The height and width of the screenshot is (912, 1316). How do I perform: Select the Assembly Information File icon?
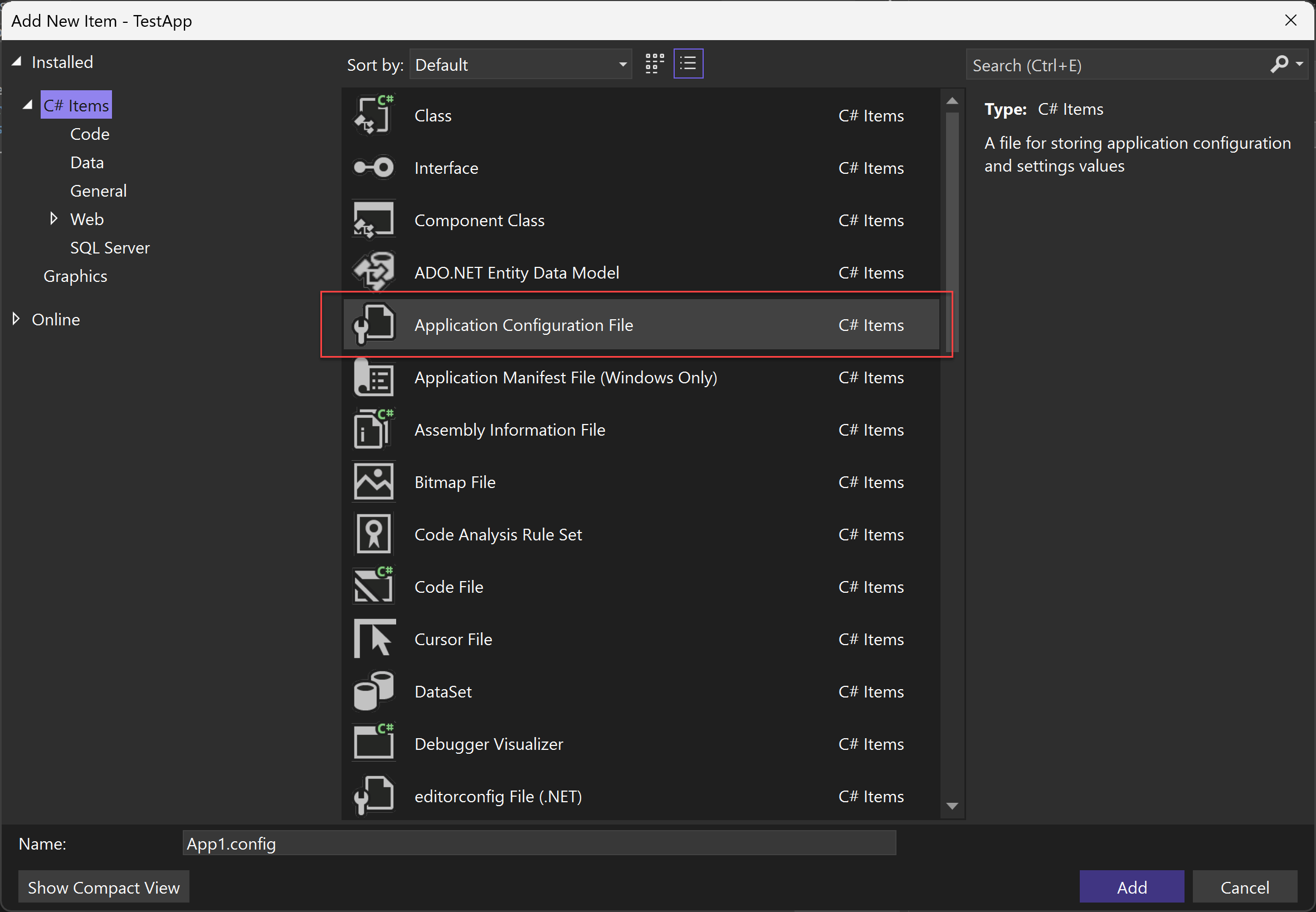click(x=375, y=429)
